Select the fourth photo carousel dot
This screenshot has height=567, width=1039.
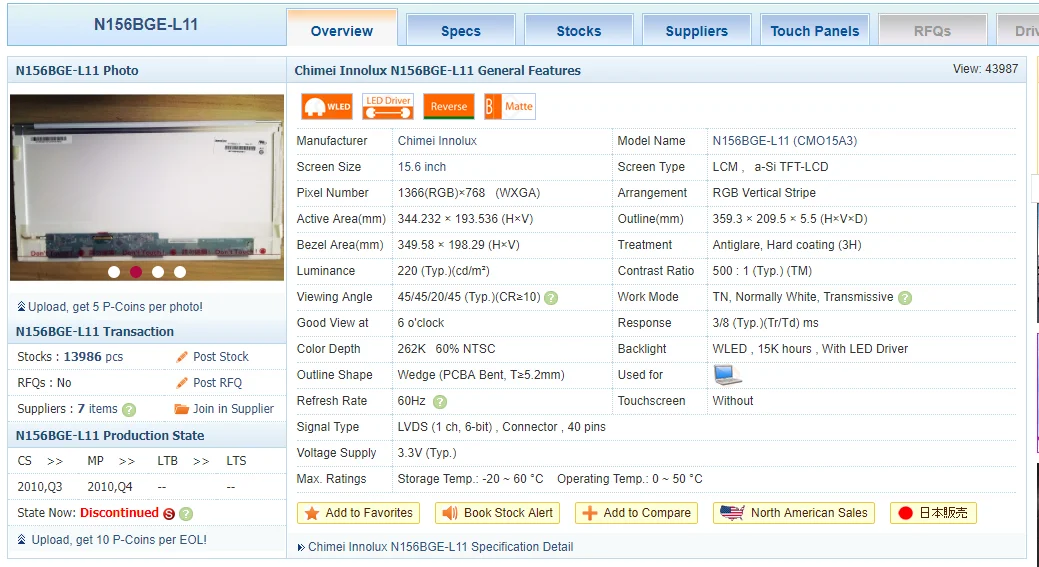[180, 272]
